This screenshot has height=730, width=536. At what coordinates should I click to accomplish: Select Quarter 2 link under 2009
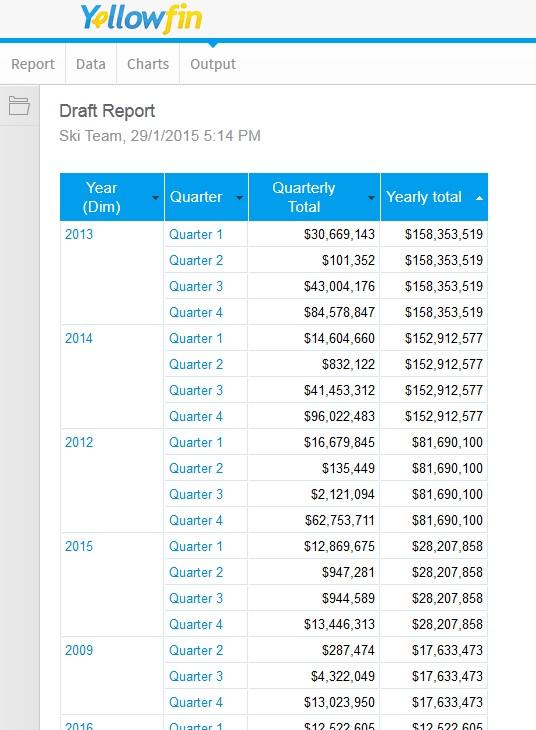click(x=196, y=650)
